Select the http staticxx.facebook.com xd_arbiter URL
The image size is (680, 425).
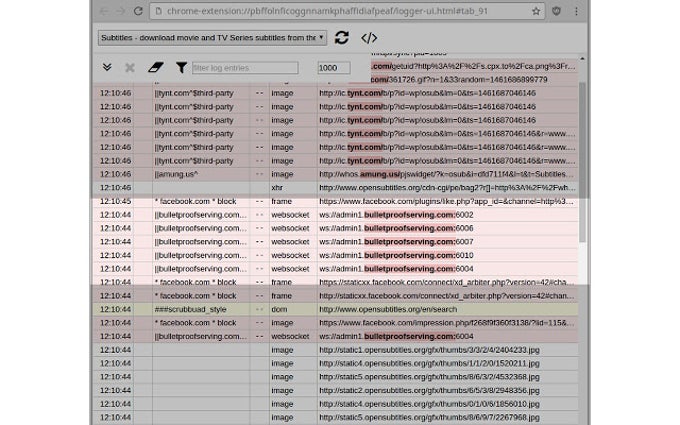click(447, 296)
